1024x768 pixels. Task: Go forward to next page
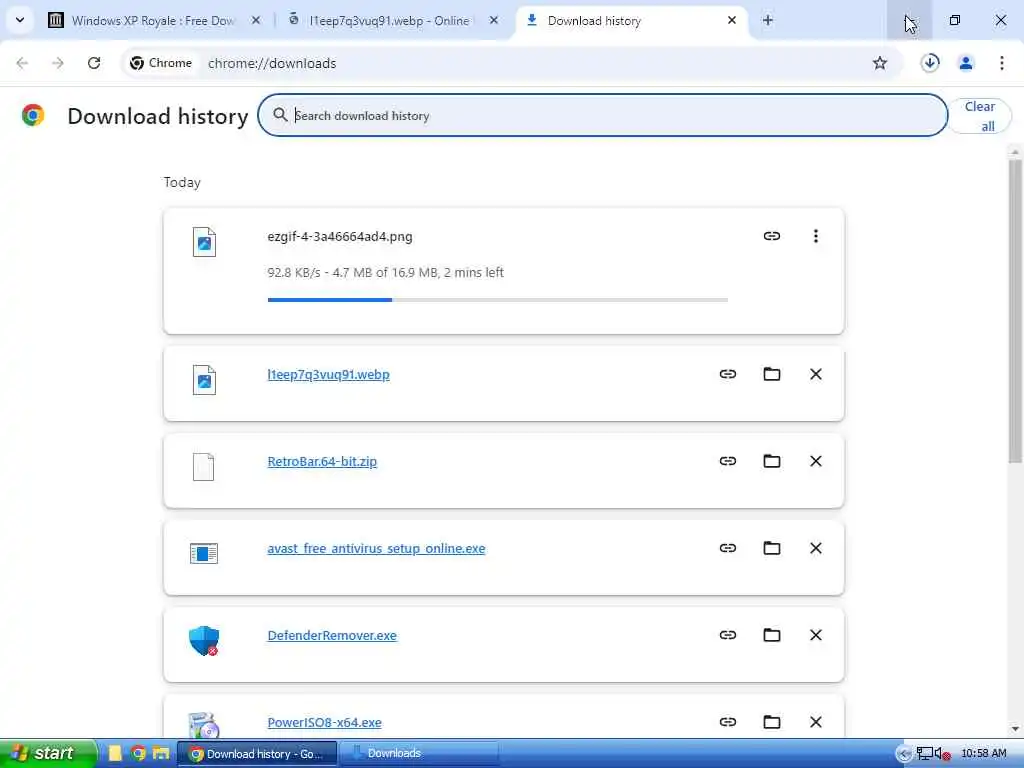pyautogui.click(x=57, y=63)
